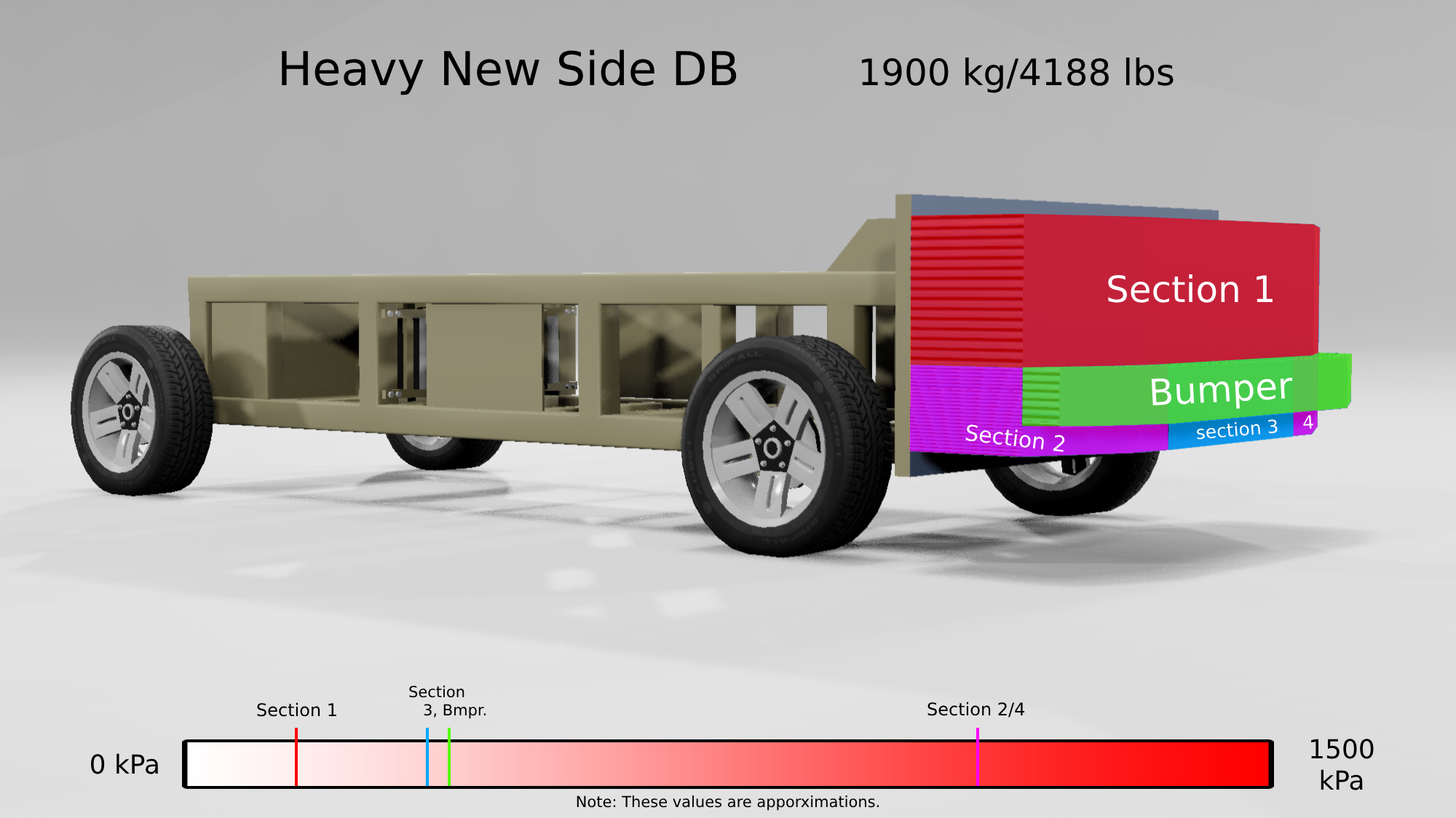Click the front right wheel hub

click(x=772, y=448)
